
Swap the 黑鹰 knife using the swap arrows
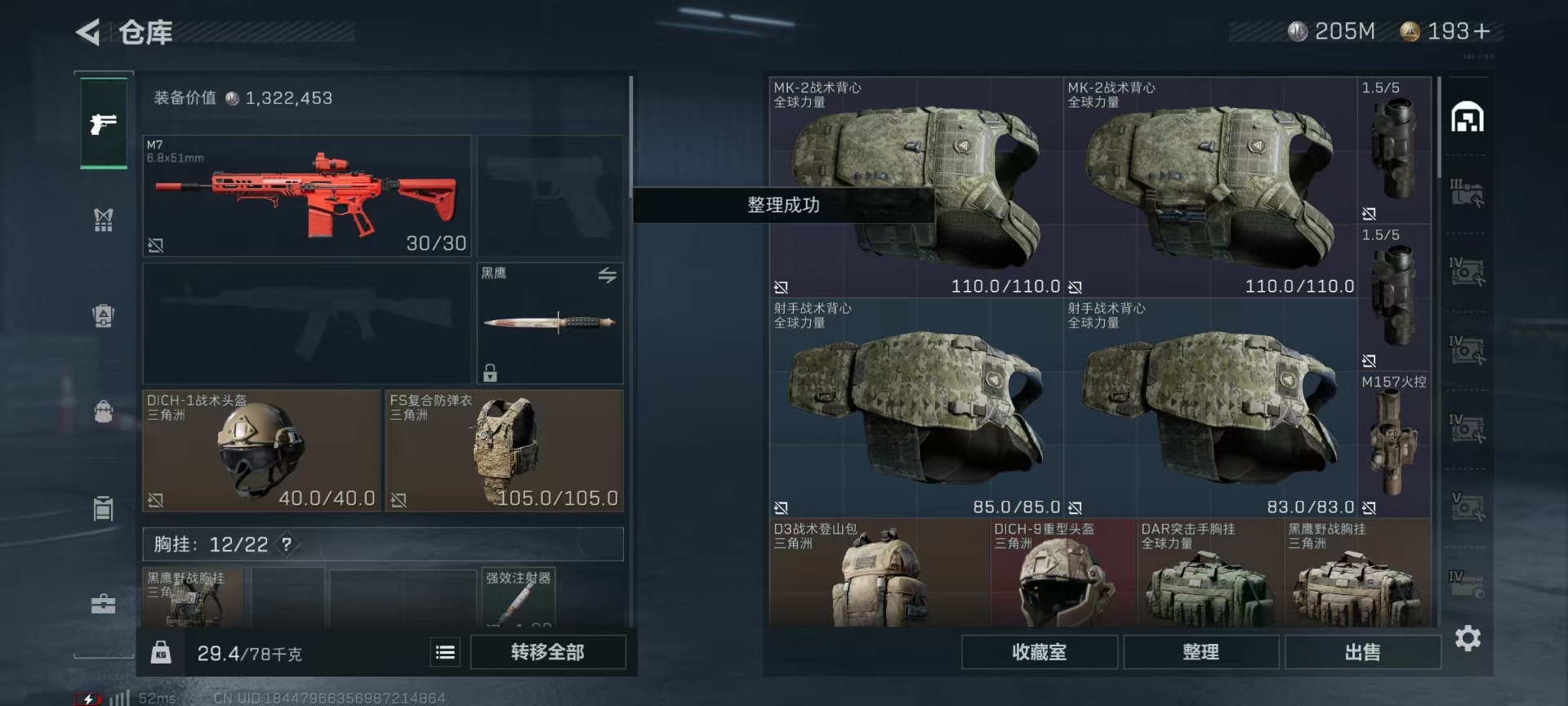pyautogui.click(x=607, y=275)
